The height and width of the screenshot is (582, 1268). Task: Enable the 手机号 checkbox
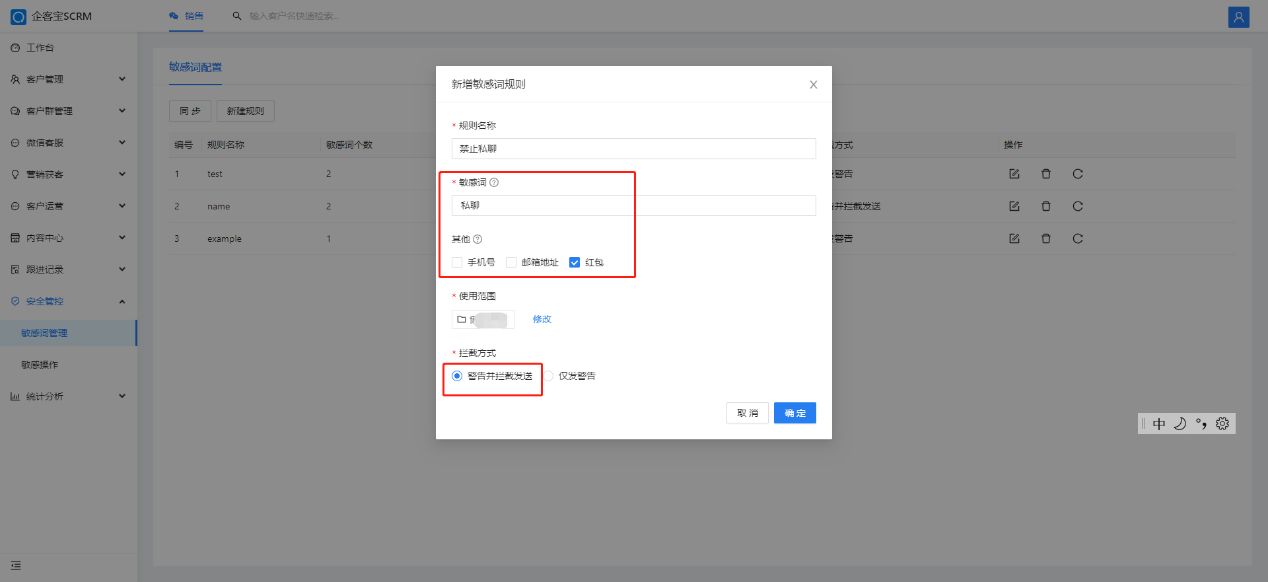(457, 262)
